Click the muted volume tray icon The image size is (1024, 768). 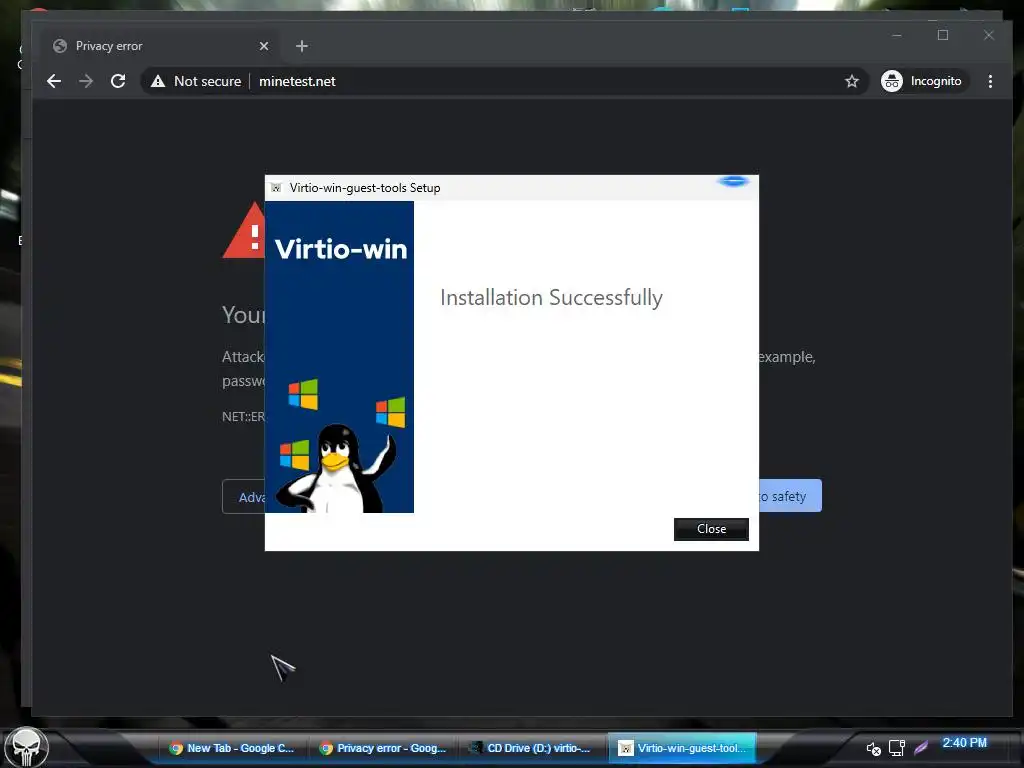[x=873, y=748]
